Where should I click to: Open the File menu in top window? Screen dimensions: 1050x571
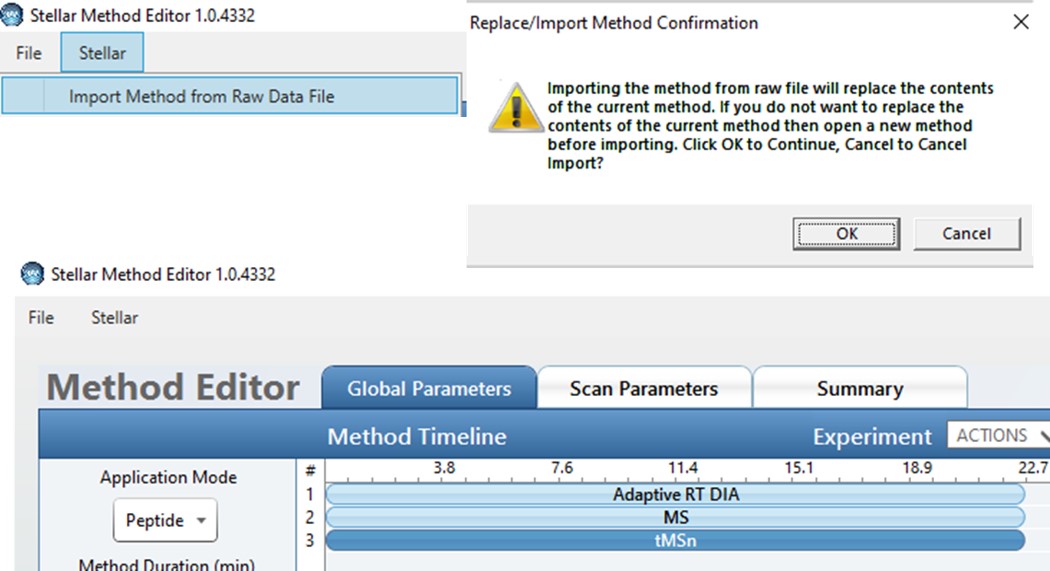[x=28, y=53]
